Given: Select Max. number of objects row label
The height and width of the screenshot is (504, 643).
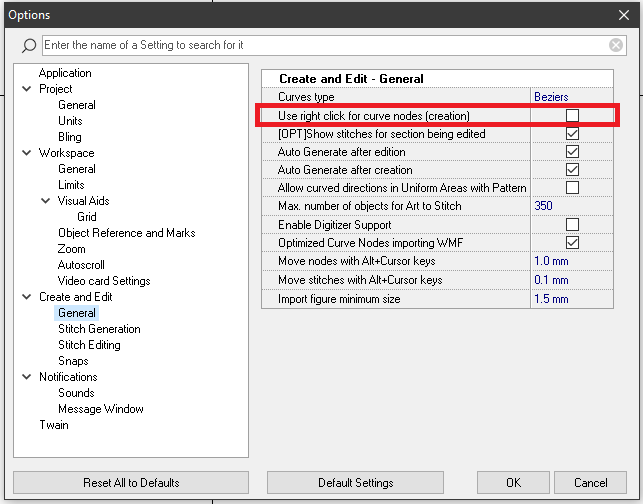Looking at the screenshot, I should [x=369, y=206].
